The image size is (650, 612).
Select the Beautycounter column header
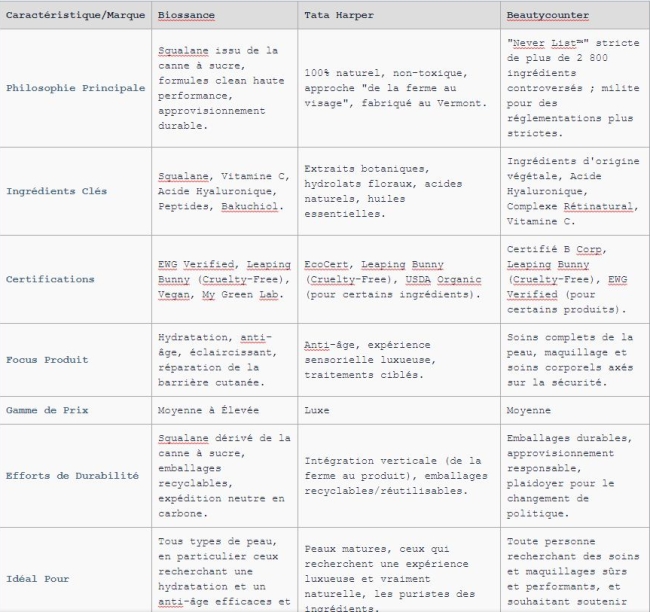pyautogui.click(x=548, y=16)
